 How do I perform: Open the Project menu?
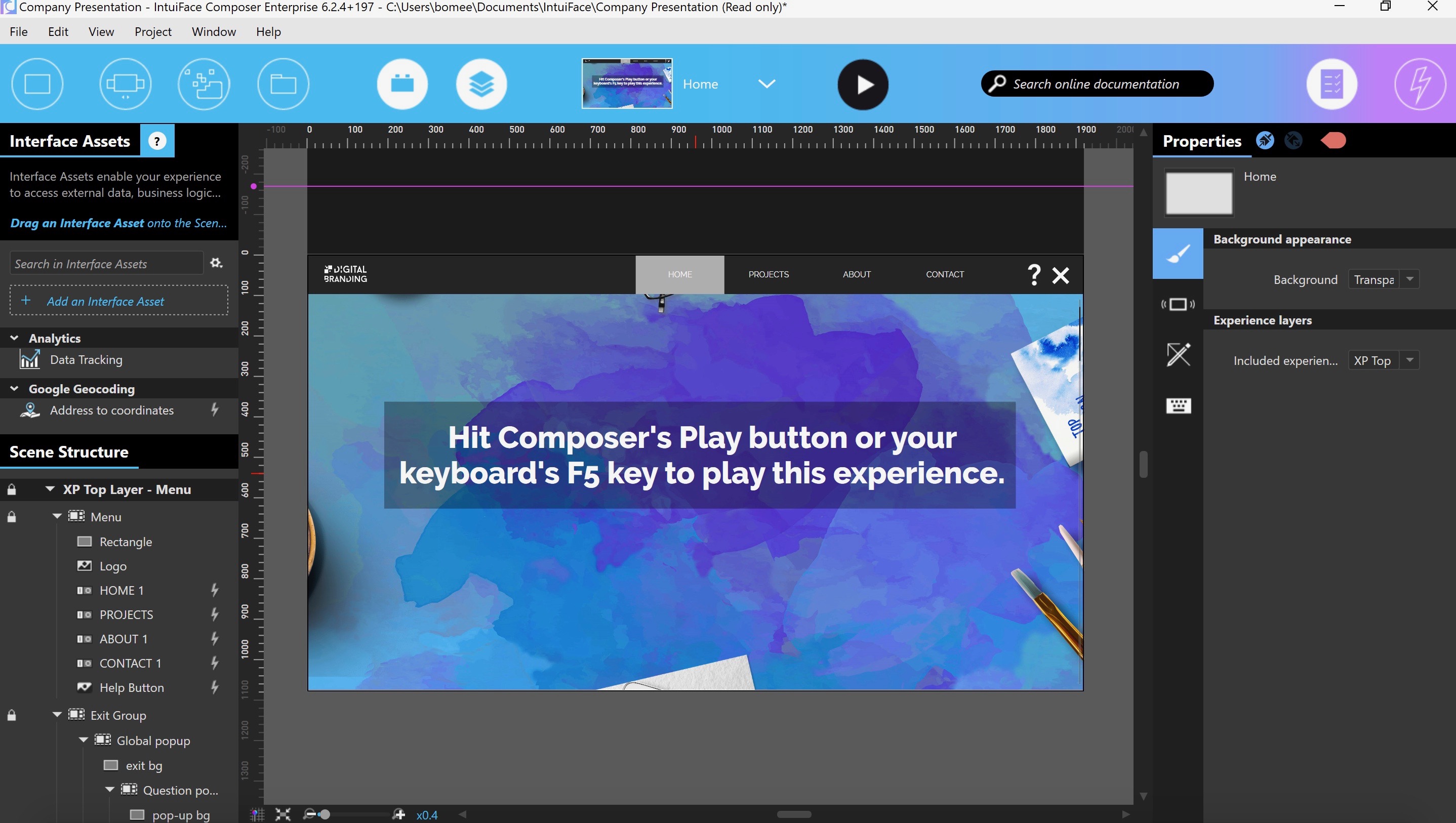[152, 32]
